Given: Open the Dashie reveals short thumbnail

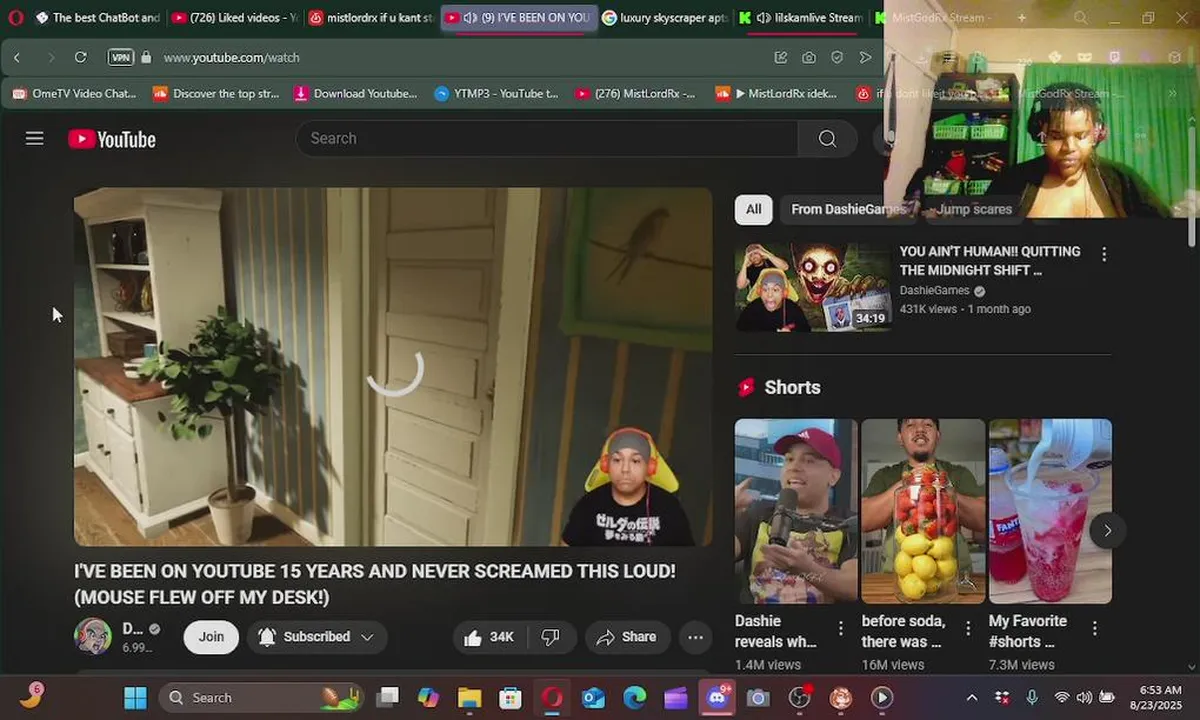Looking at the screenshot, I should tap(796, 511).
